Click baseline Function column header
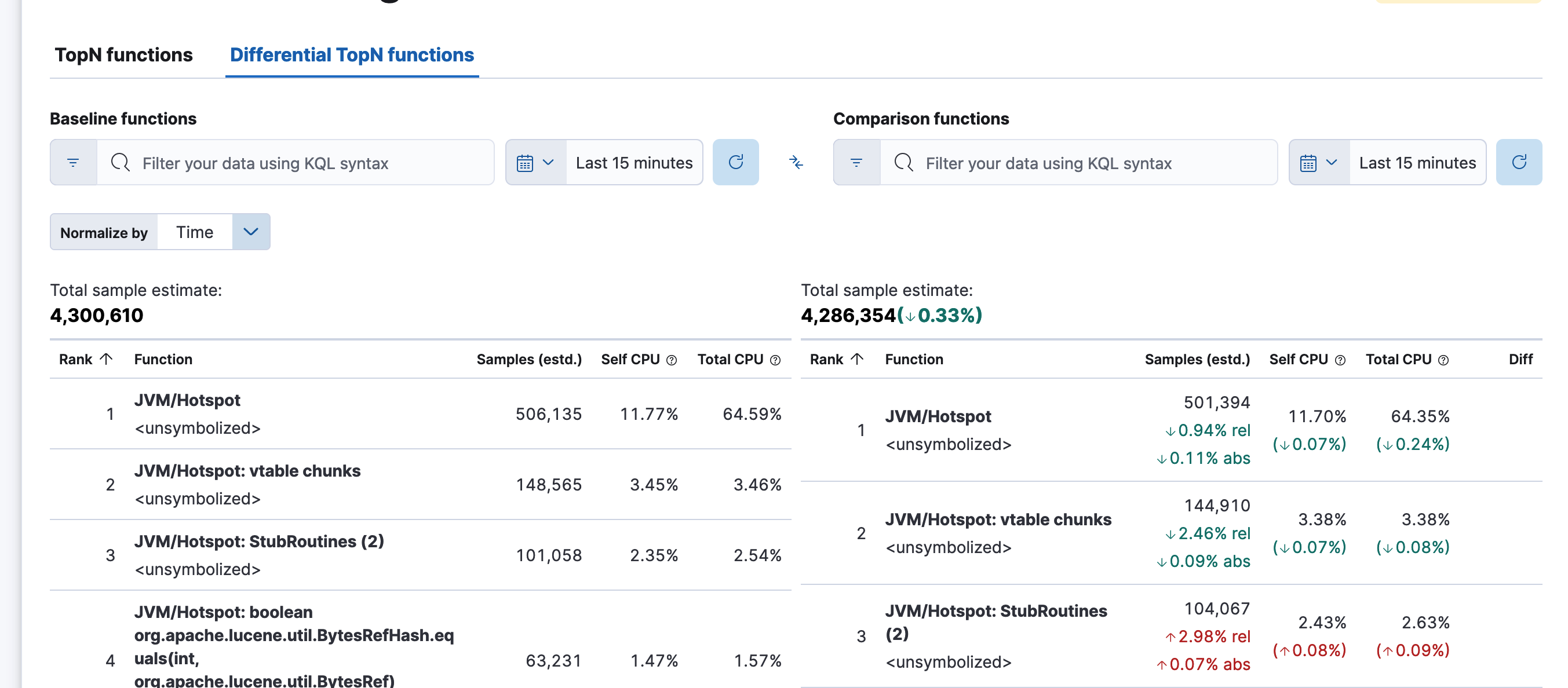 coord(163,359)
